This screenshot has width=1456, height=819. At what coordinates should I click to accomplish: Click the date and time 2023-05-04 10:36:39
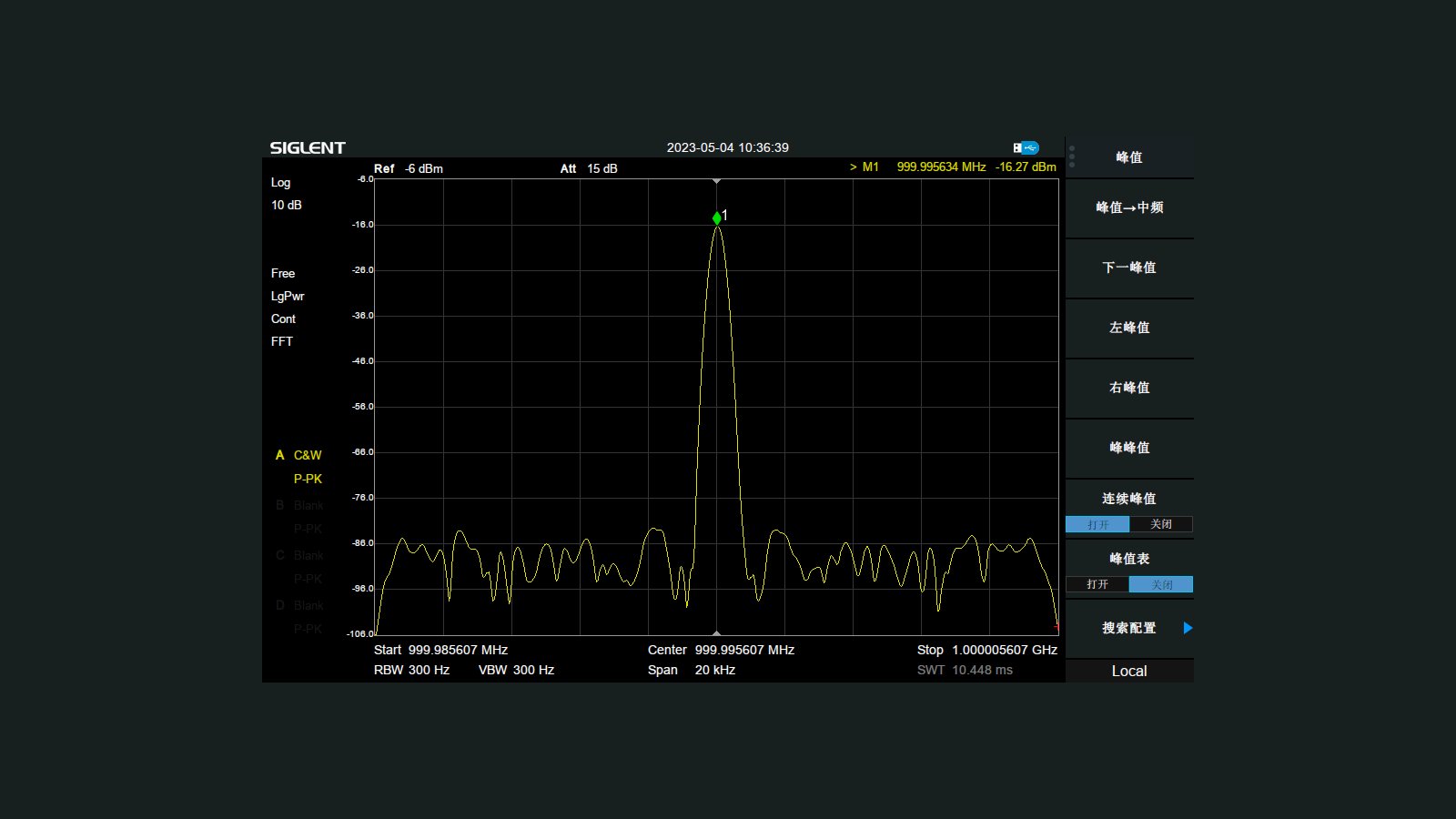[728, 147]
